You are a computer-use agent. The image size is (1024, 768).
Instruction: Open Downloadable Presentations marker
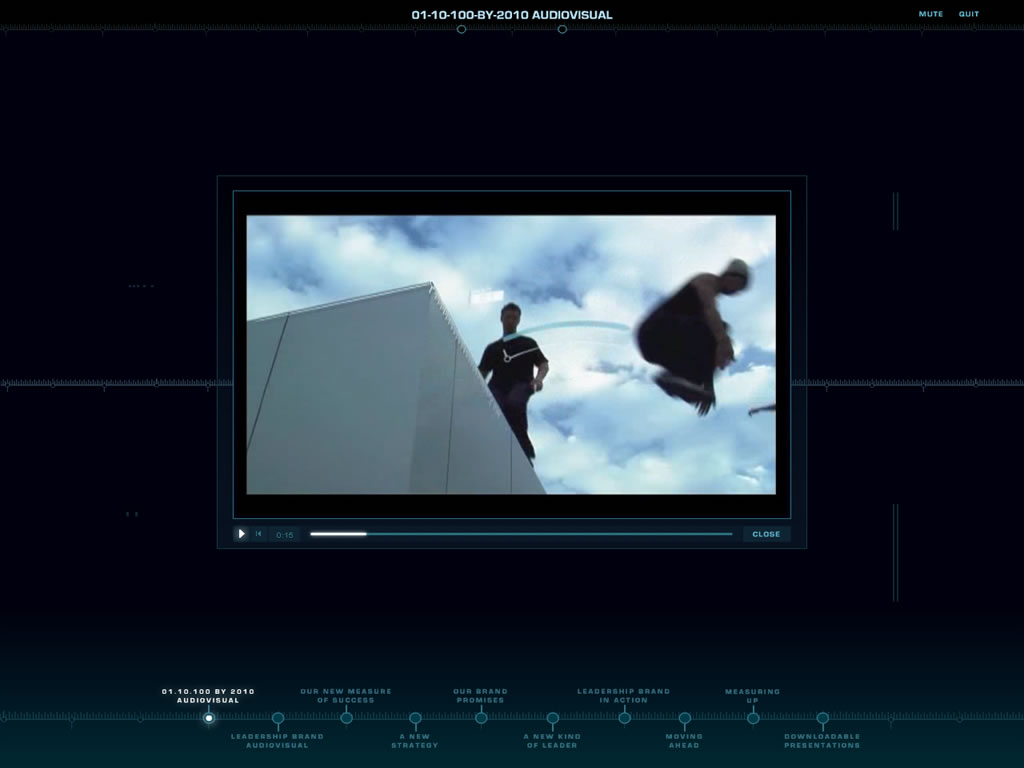pyautogui.click(x=822, y=718)
